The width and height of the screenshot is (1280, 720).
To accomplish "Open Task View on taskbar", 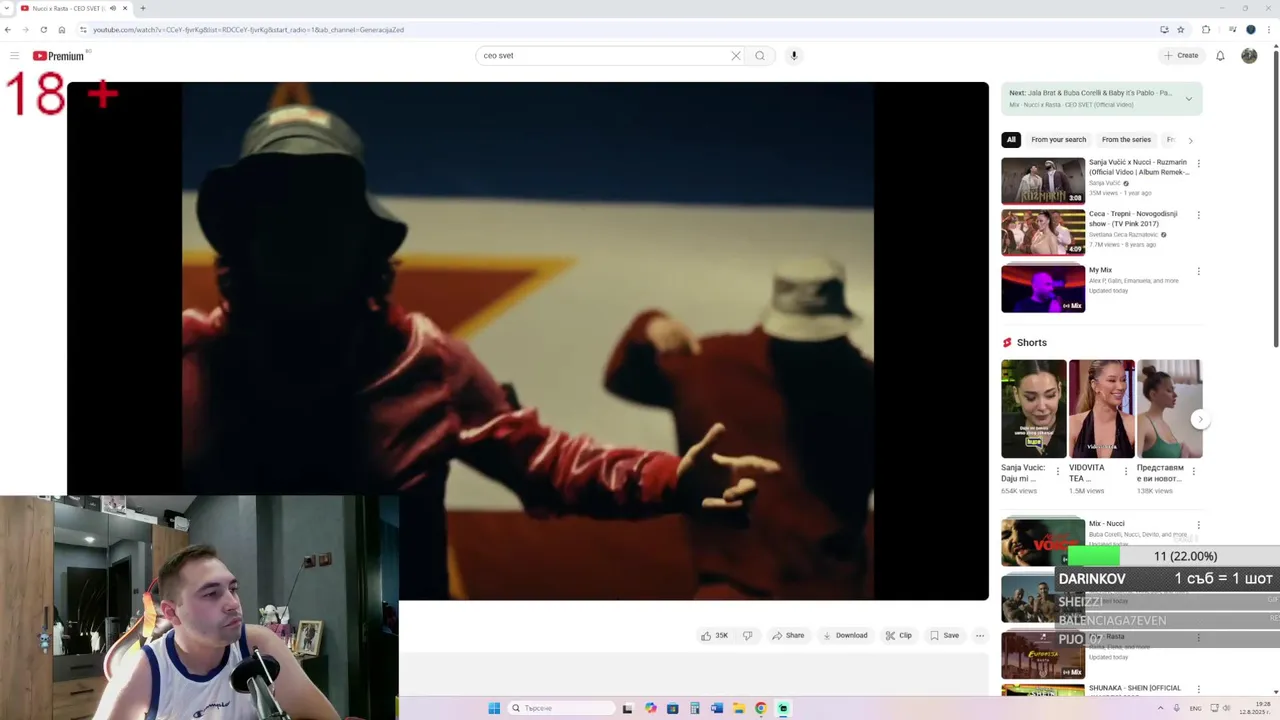I will click(x=627, y=708).
